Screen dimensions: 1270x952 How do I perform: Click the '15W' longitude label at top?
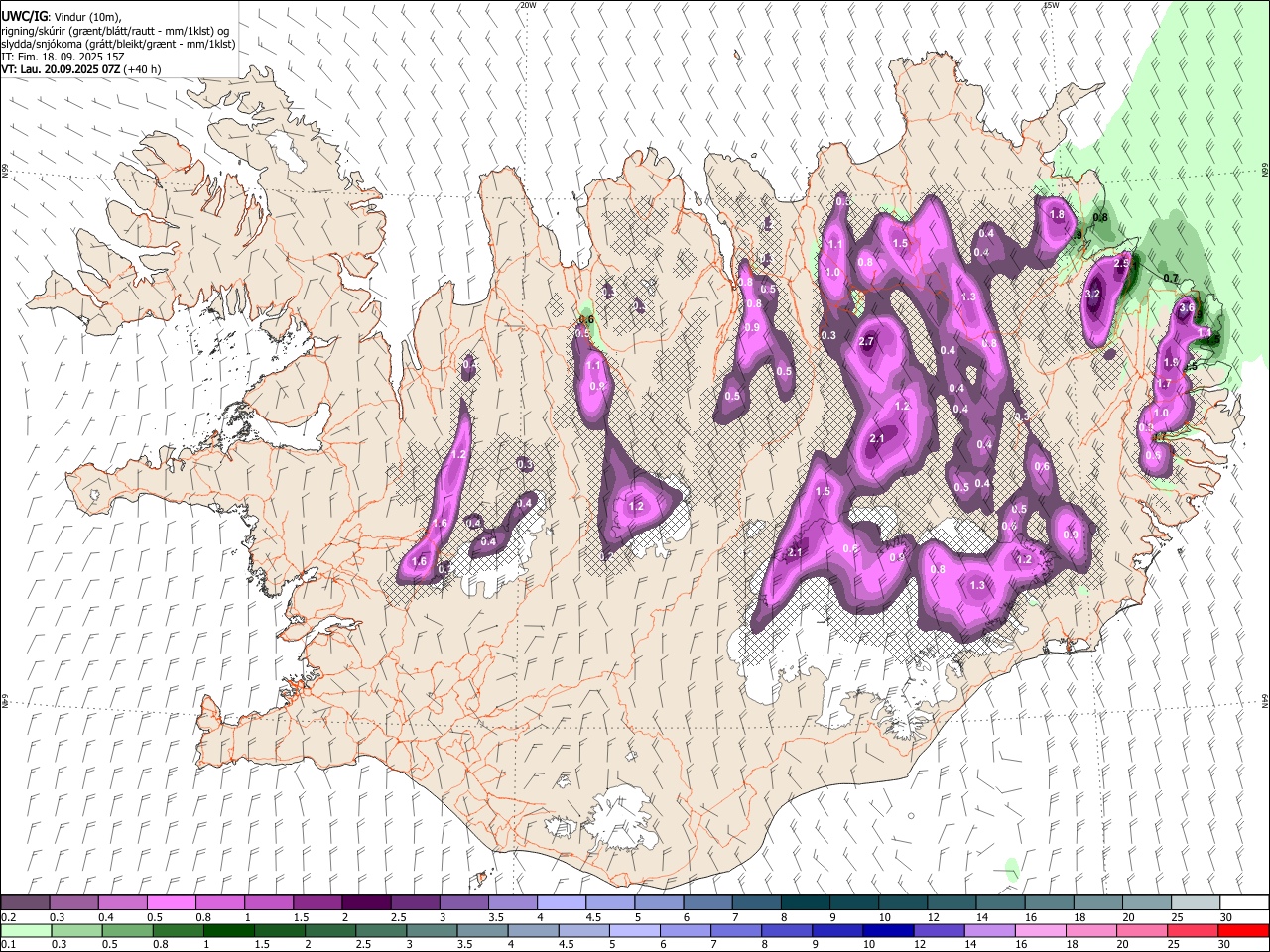(1051, 5)
